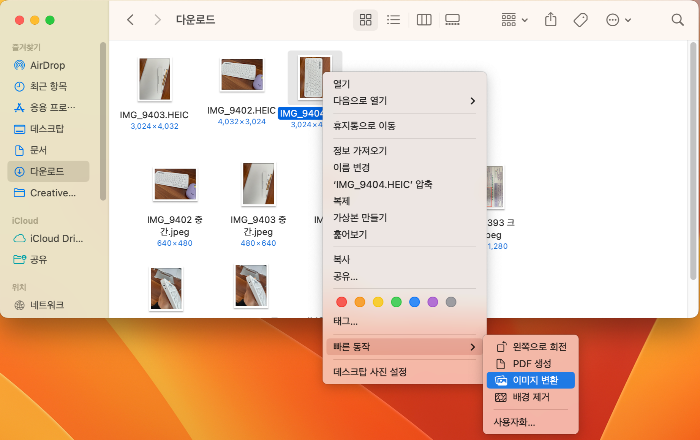Screen dimensions: 700x440
Task: Compress with 'IMG_9404.HEIC' 압축
Action: pos(404,184)
